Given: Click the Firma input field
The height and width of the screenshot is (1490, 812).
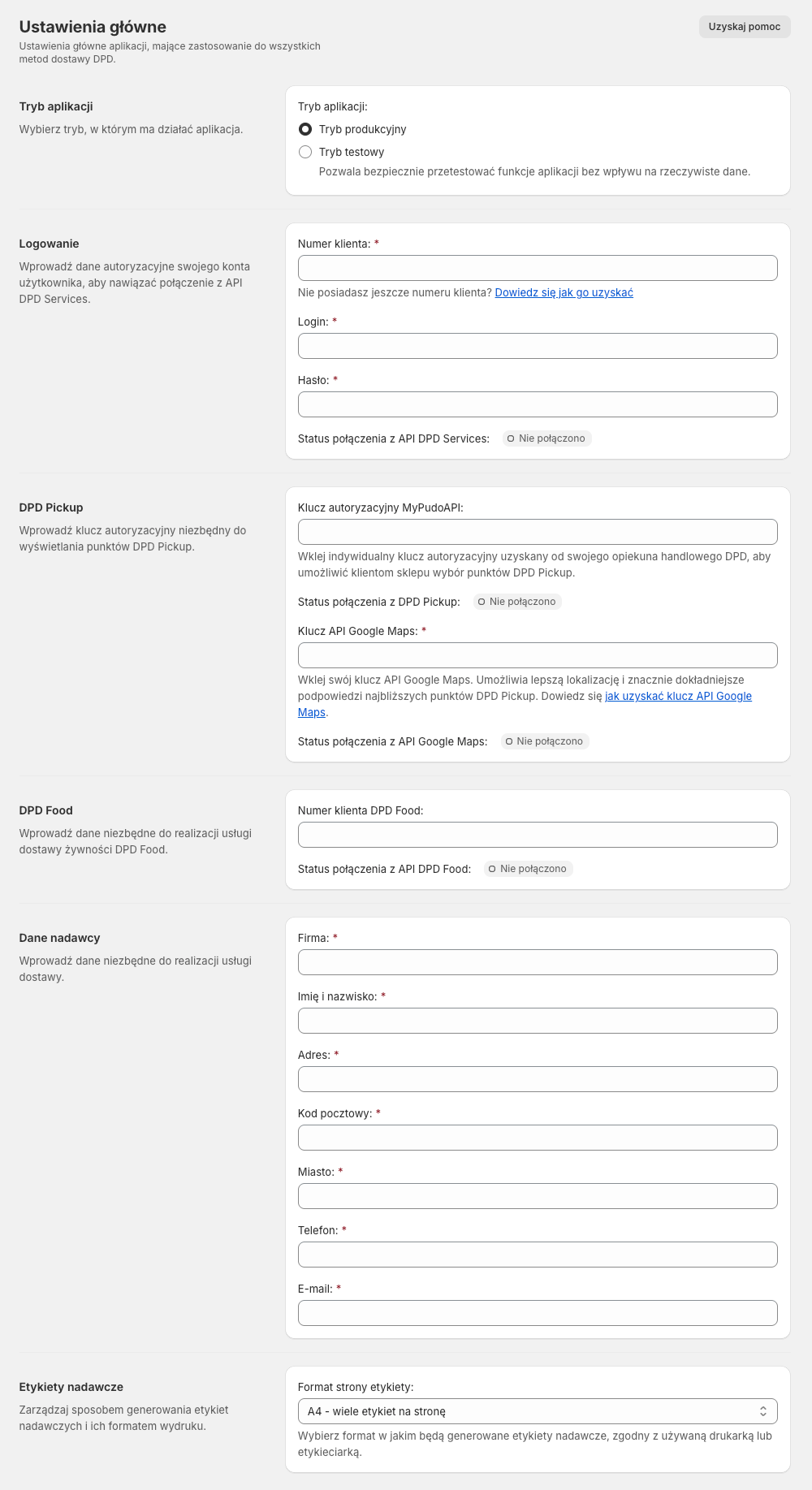Looking at the screenshot, I should pyautogui.click(x=538, y=962).
